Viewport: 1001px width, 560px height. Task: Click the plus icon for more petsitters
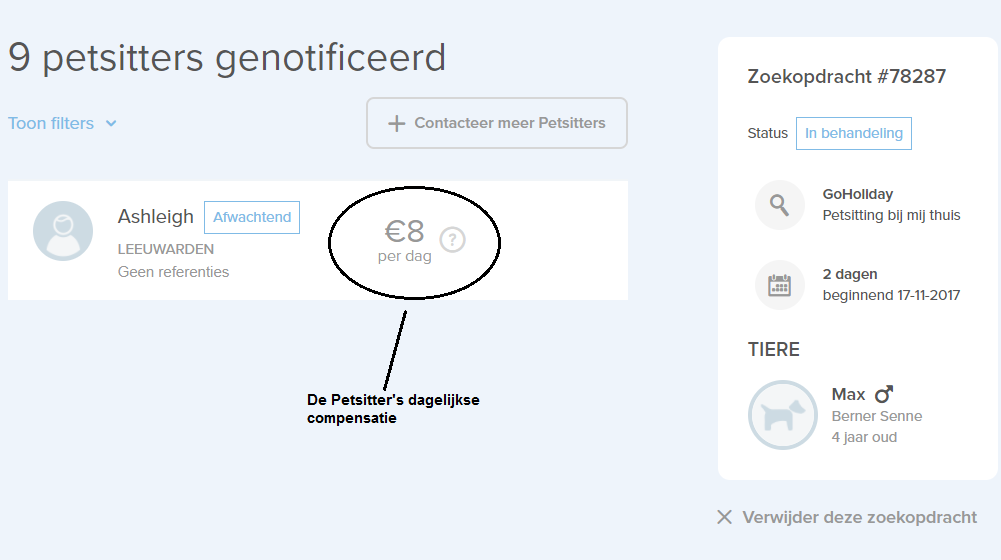(x=396, y=123)
